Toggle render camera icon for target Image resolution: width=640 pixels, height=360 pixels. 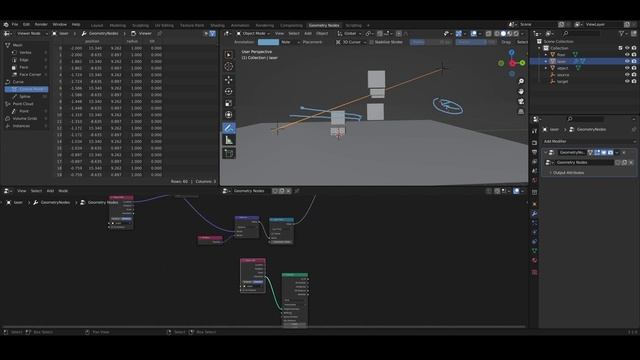click(x=634, y=81)
